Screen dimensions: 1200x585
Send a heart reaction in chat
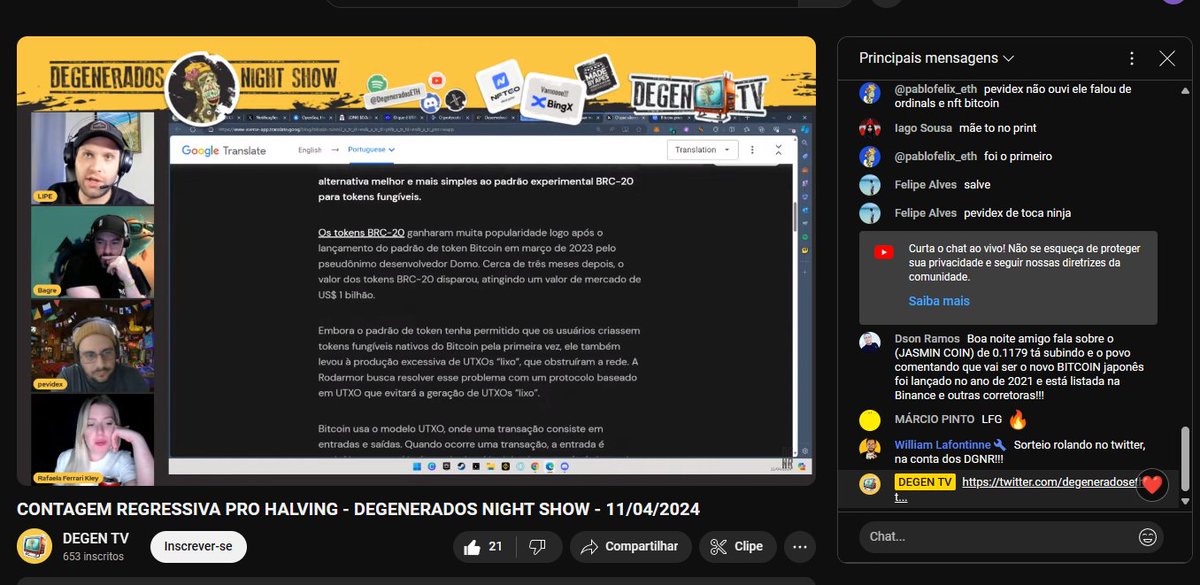(1152, 485)
